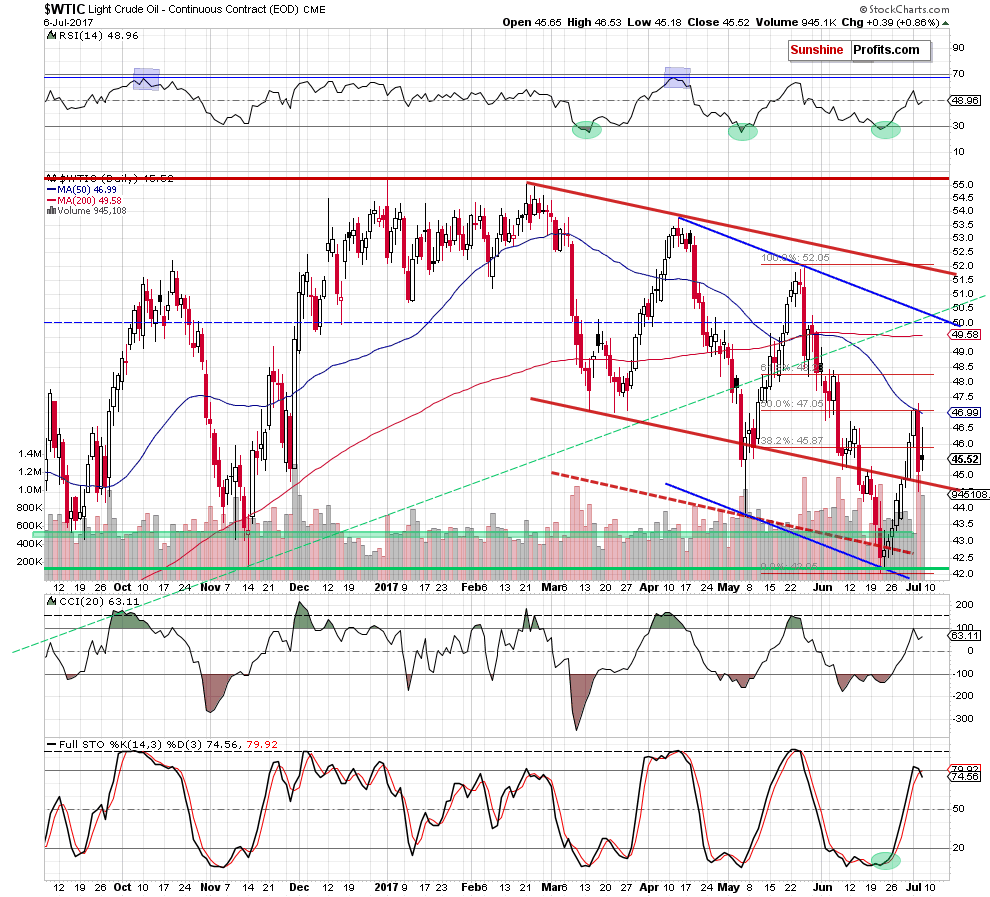990x897 pixels.
Task: Click the 50.0%: 47.05 Fibonacci label
Action: 792,403
